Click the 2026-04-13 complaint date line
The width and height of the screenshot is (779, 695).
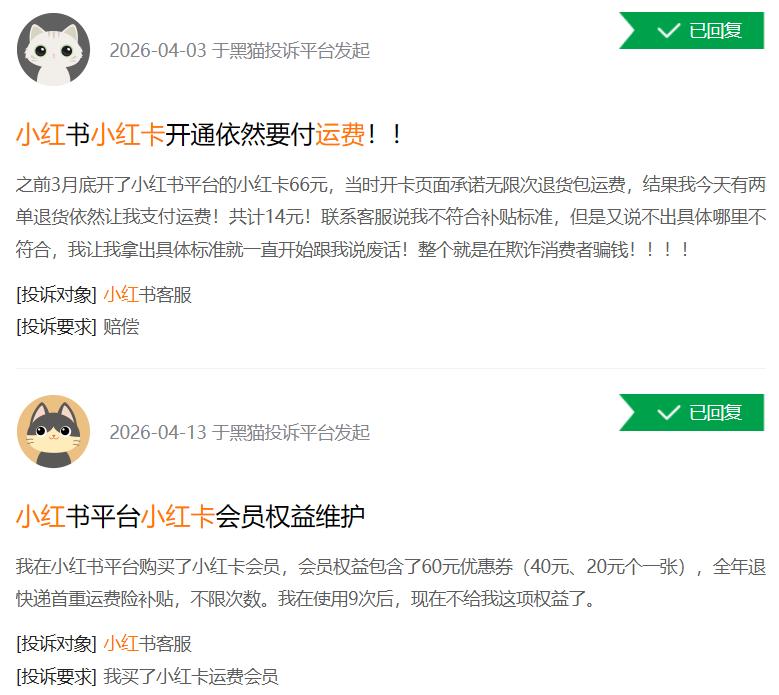[x=239, y=432]
